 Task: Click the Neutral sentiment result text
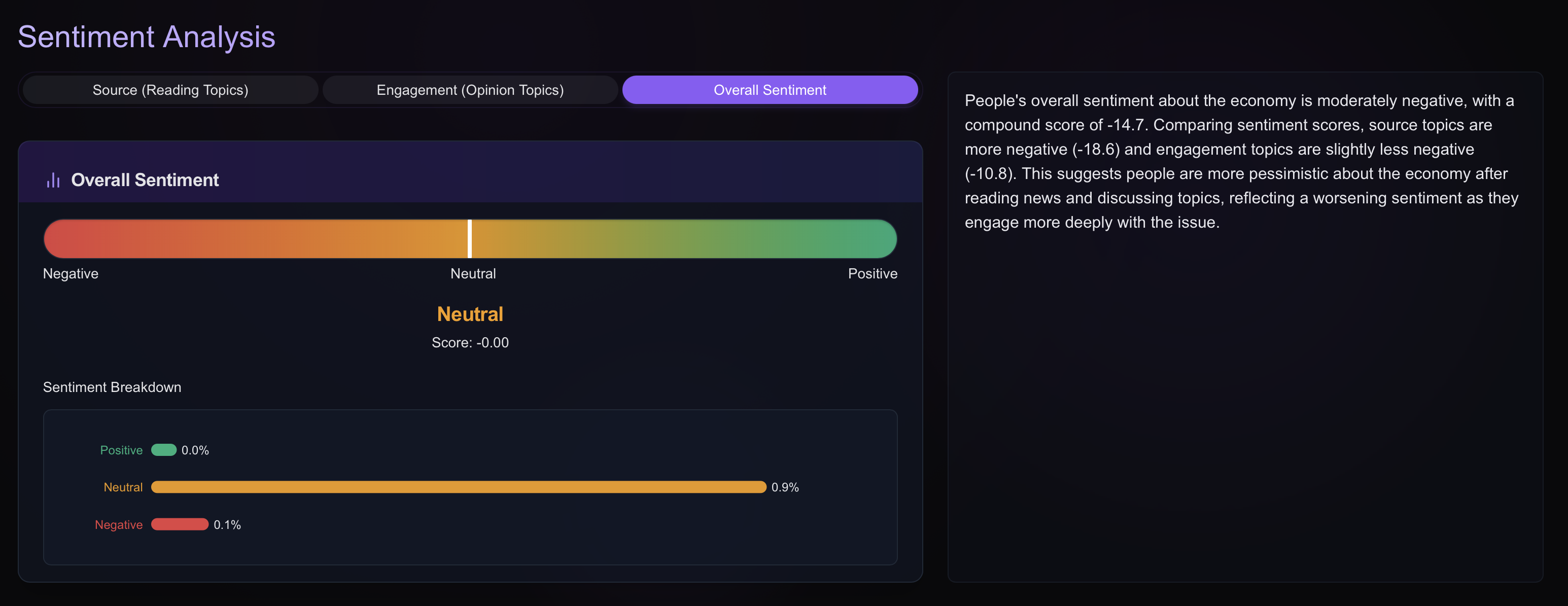click(x=470, y=313)
